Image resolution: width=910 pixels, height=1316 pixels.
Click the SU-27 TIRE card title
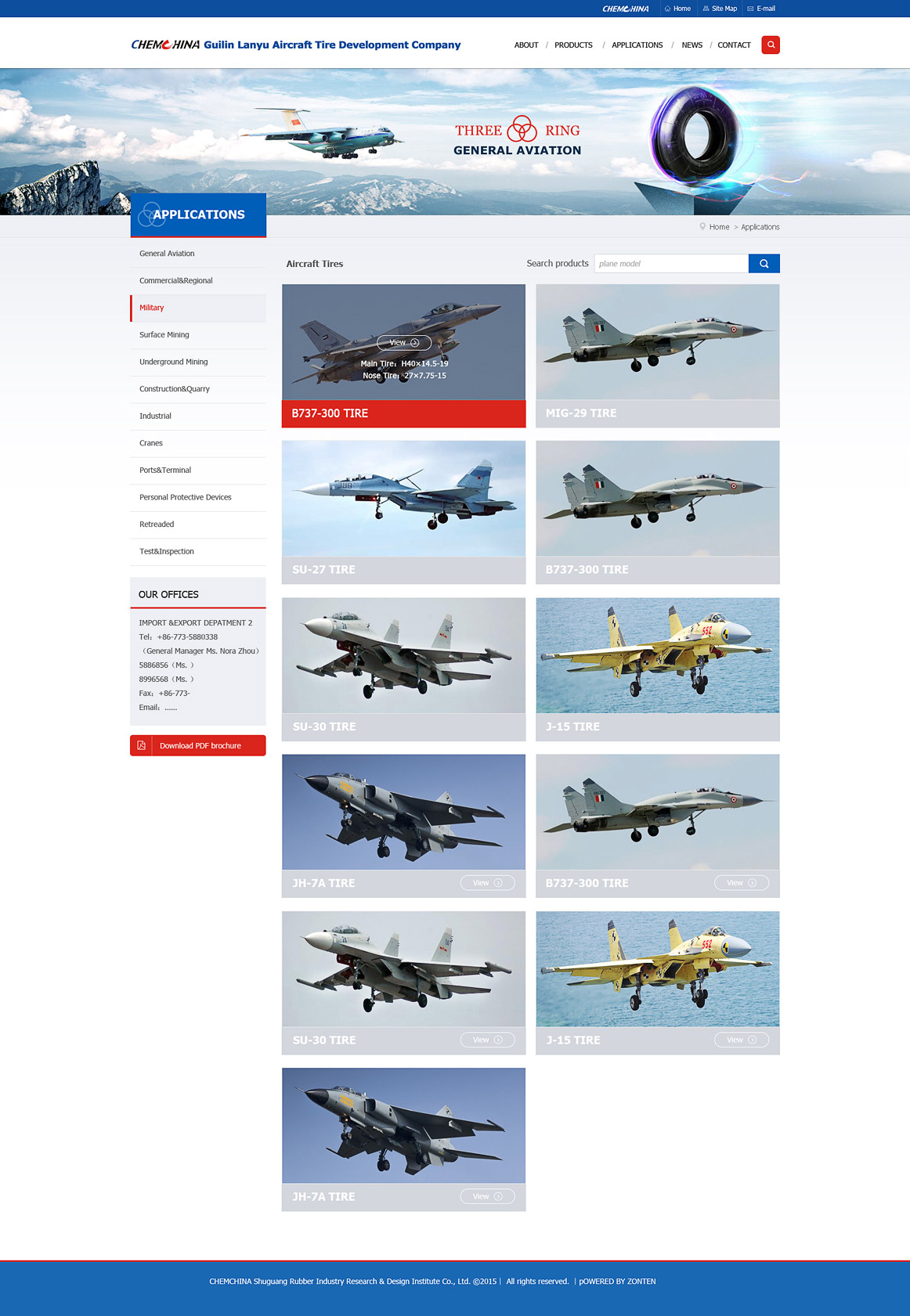323,570
